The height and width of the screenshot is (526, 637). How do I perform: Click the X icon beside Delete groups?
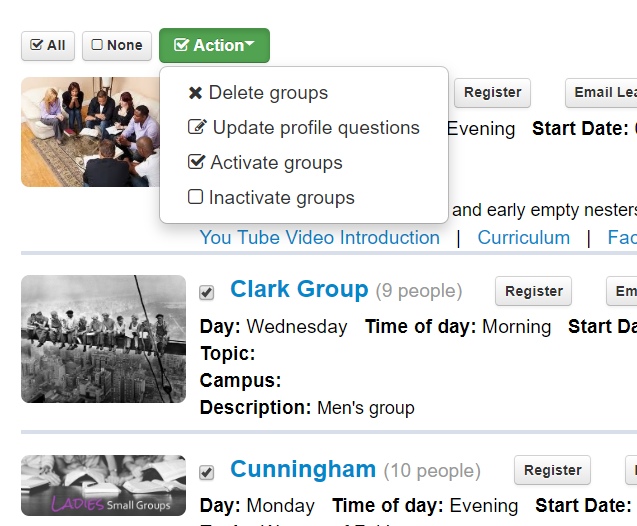[x=195, y=93]
